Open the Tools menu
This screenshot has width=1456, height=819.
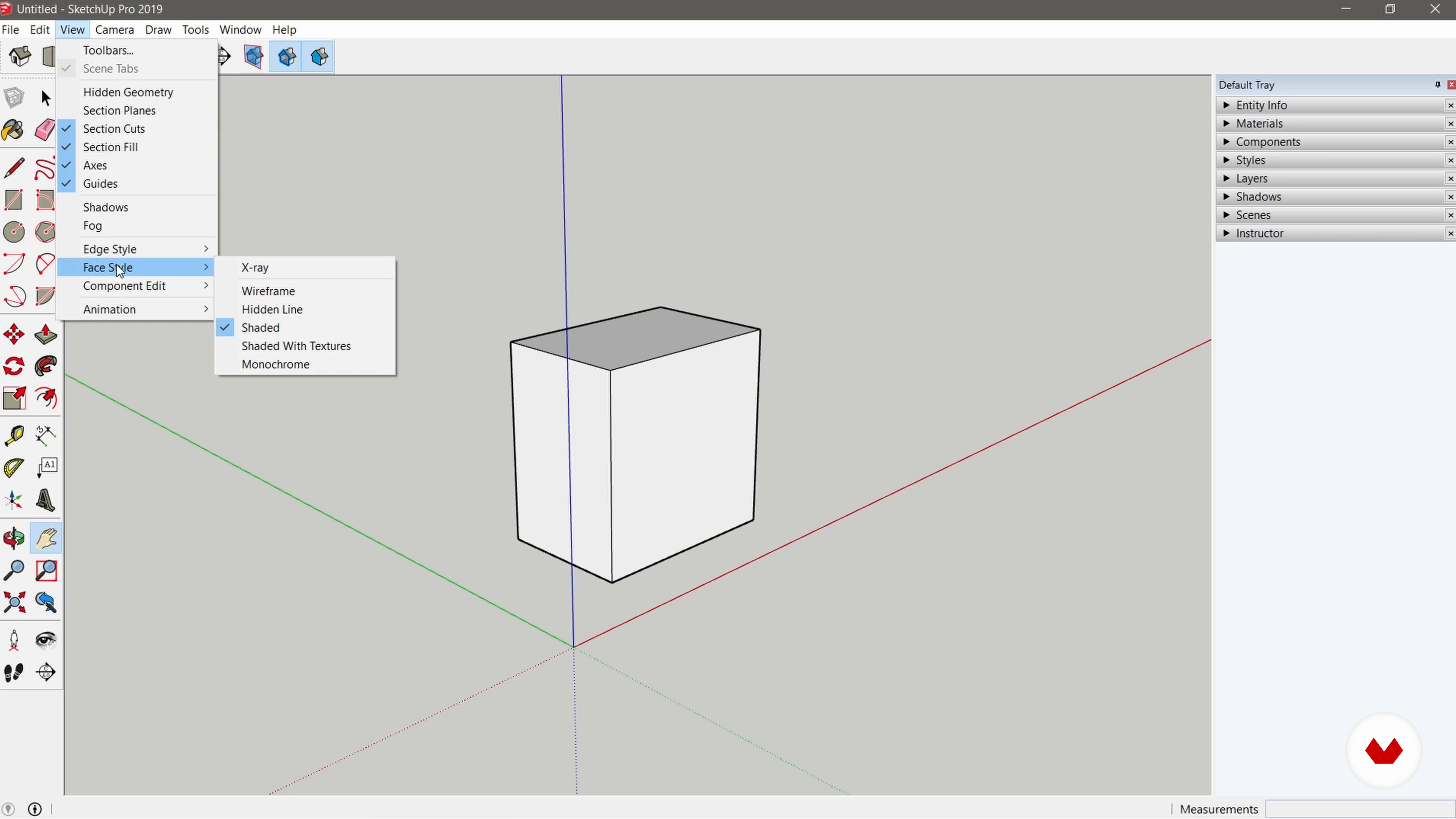point(196,30)
